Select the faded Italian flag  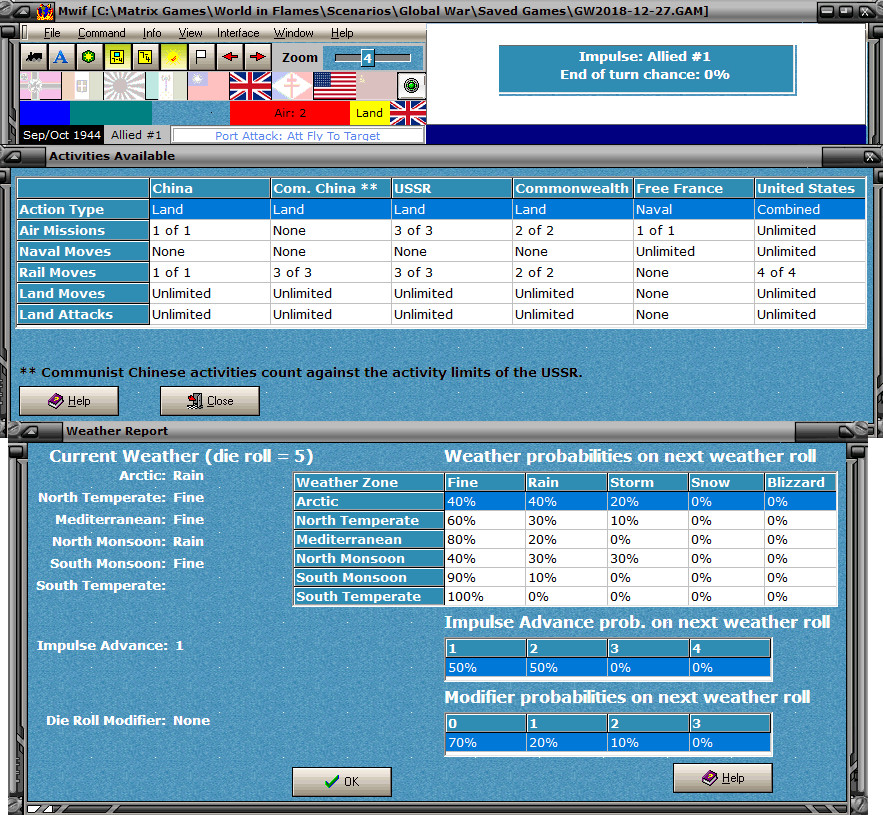point(82,86)
